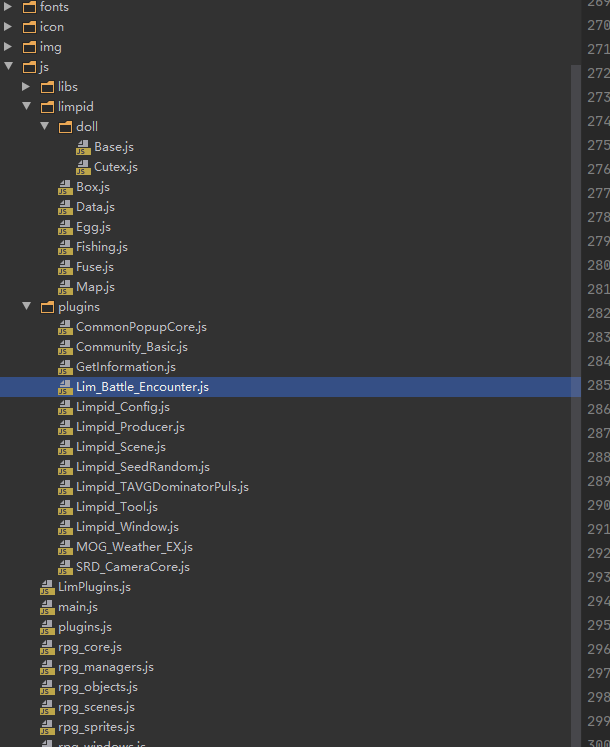Viewport: 610px width, 747px height.
Task: Click the JS file icon of Fuse.js
Action: tap(65, 267)
